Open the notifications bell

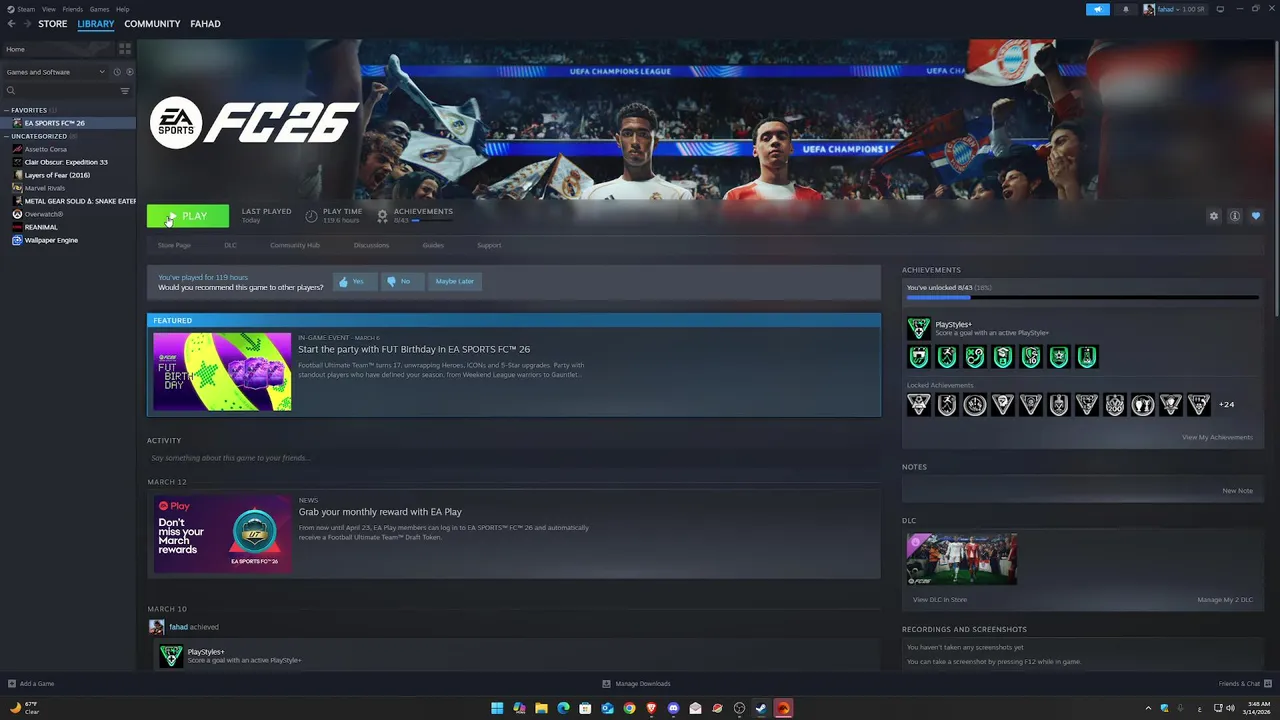[x=1125, y=9]
